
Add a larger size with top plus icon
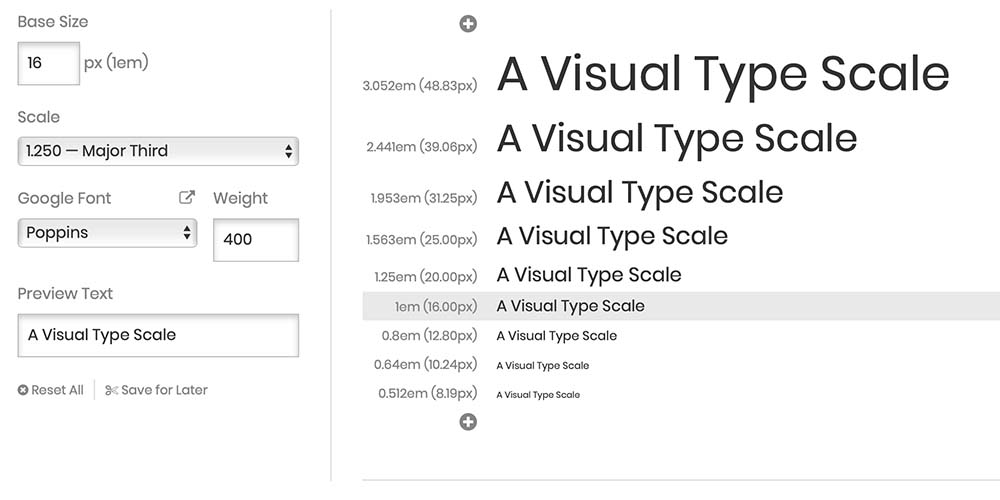[x=468, y=24]
